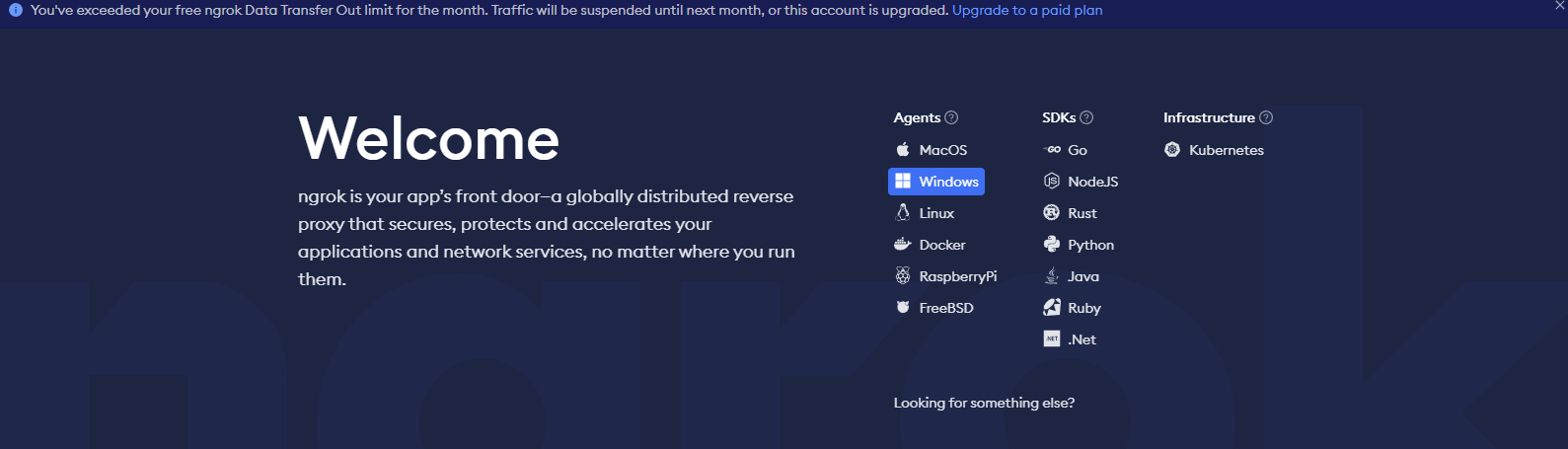This screenshot has height=449, width=1568.
Task: Click the FreeBSD icon
Action: pyautogui.click(x=902, y=308)
